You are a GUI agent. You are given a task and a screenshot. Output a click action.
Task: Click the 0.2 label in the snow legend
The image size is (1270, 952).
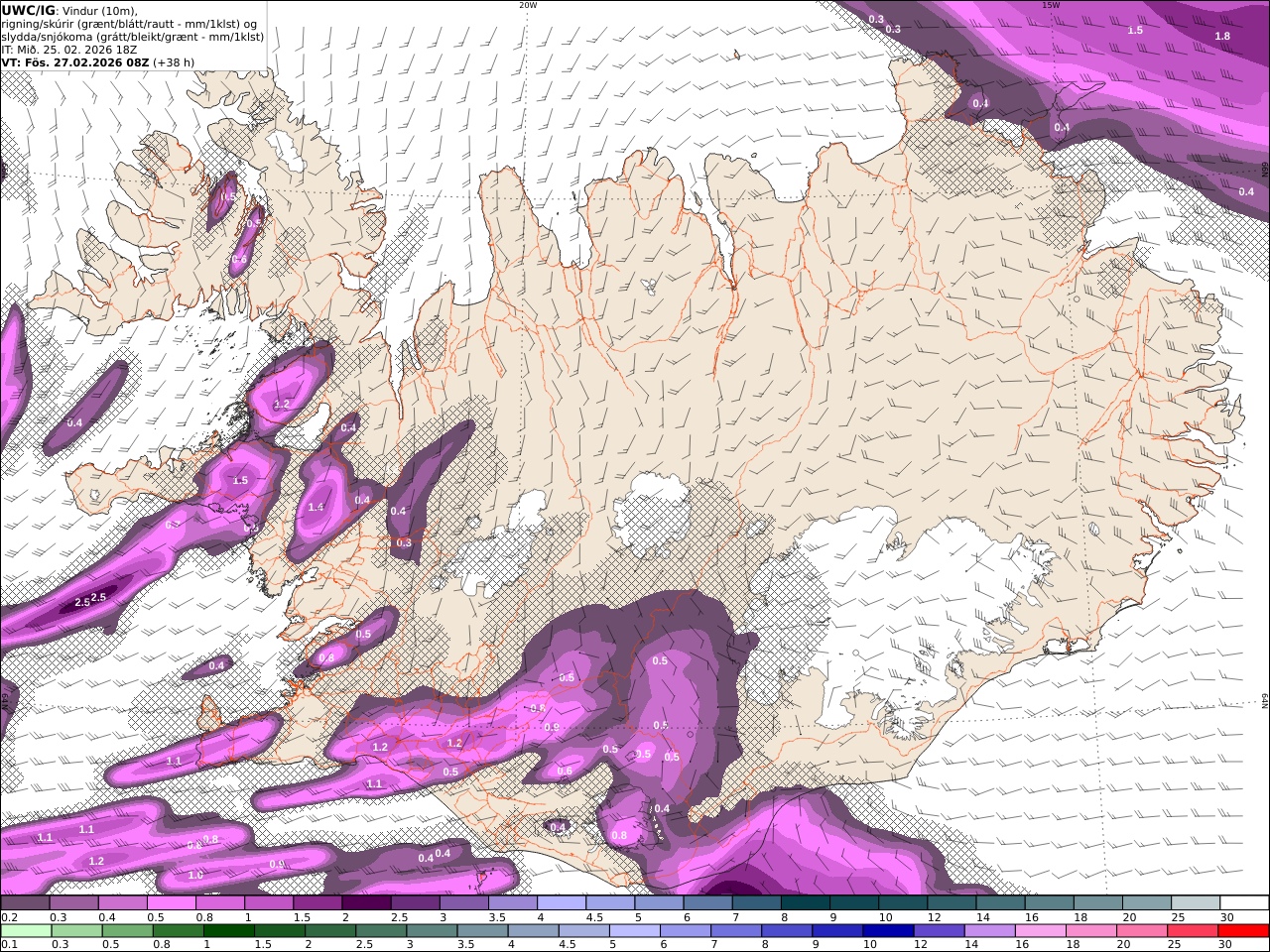(x=8, y=917)
